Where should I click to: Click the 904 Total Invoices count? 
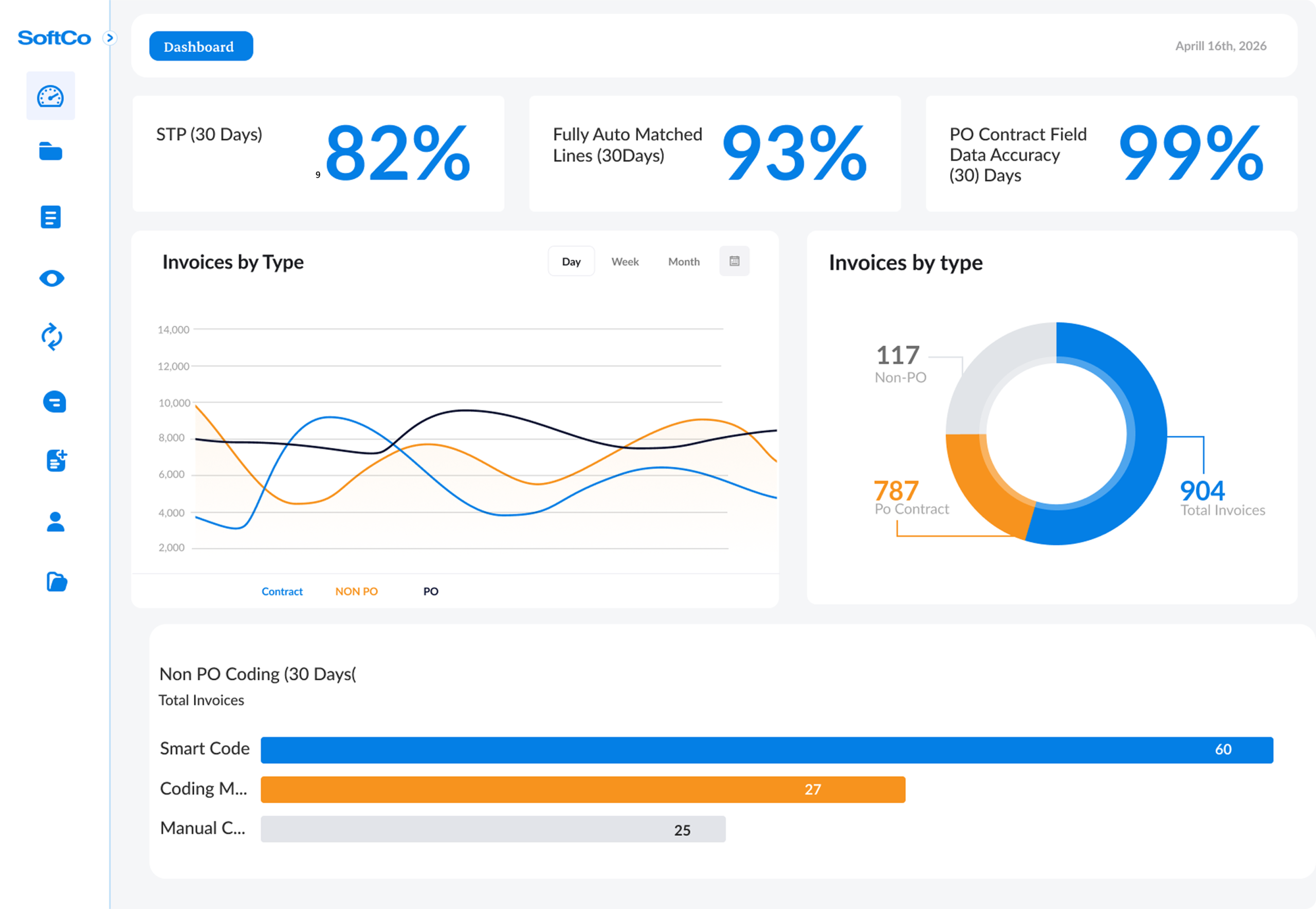pos(1202,490)
